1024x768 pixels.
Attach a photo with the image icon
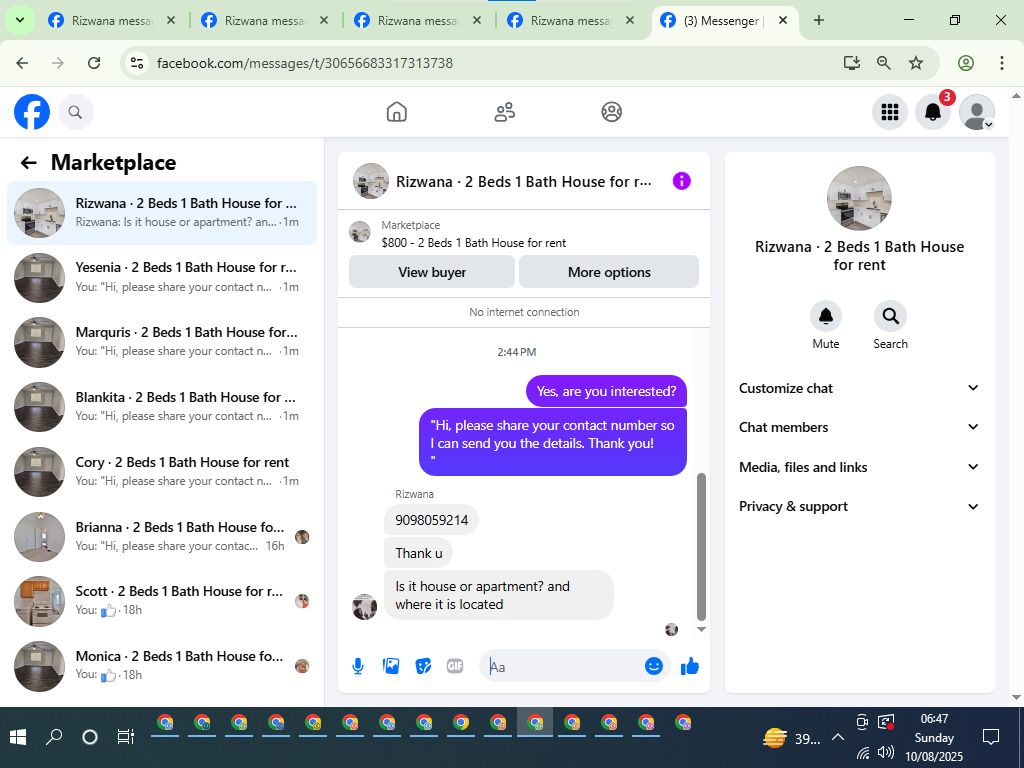[x=391, y=666]
